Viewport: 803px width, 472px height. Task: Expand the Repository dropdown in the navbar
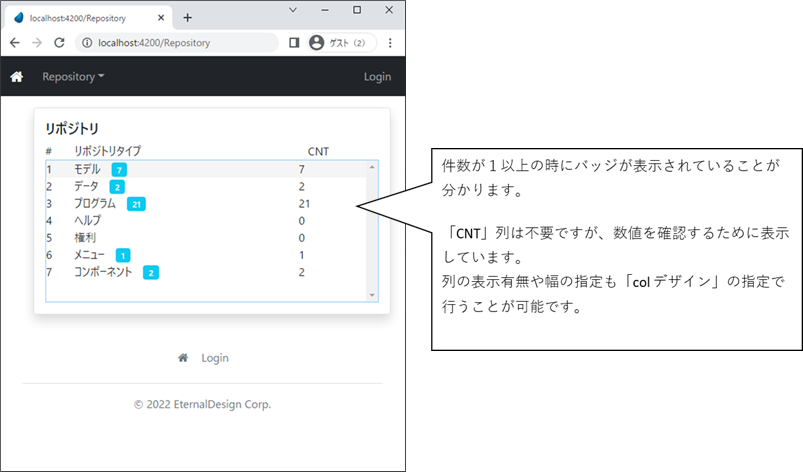click(x=72, y=77)
